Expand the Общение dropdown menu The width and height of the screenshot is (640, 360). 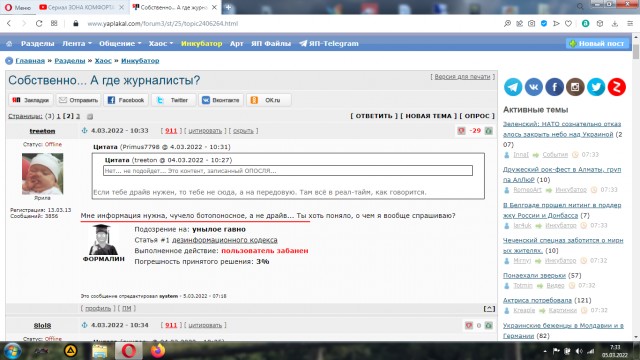pos(120,44)
